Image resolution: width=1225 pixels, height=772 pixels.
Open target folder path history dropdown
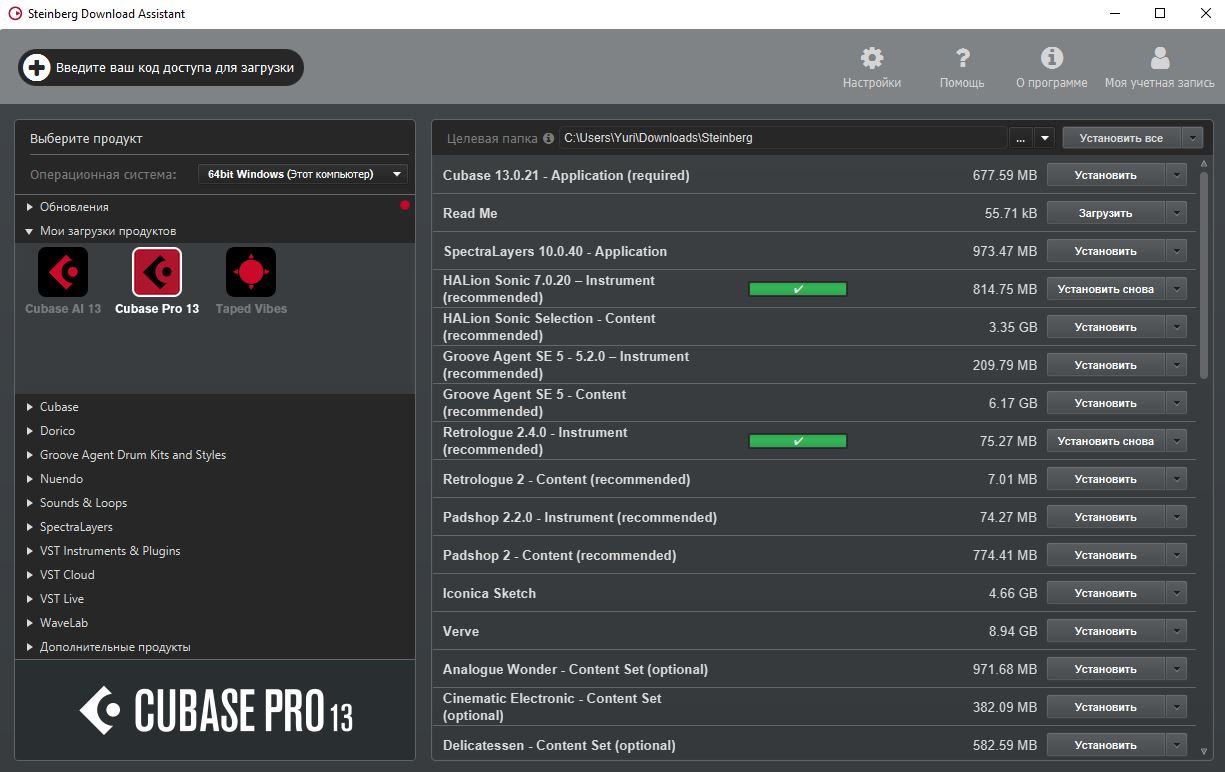[x=1045, y=138]
